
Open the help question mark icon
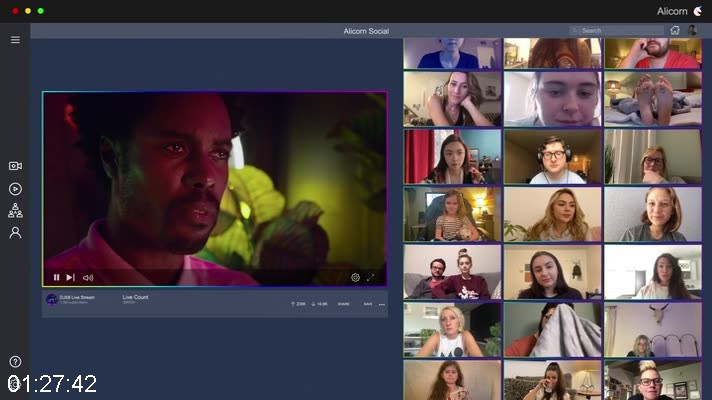(x=15, y=362)
